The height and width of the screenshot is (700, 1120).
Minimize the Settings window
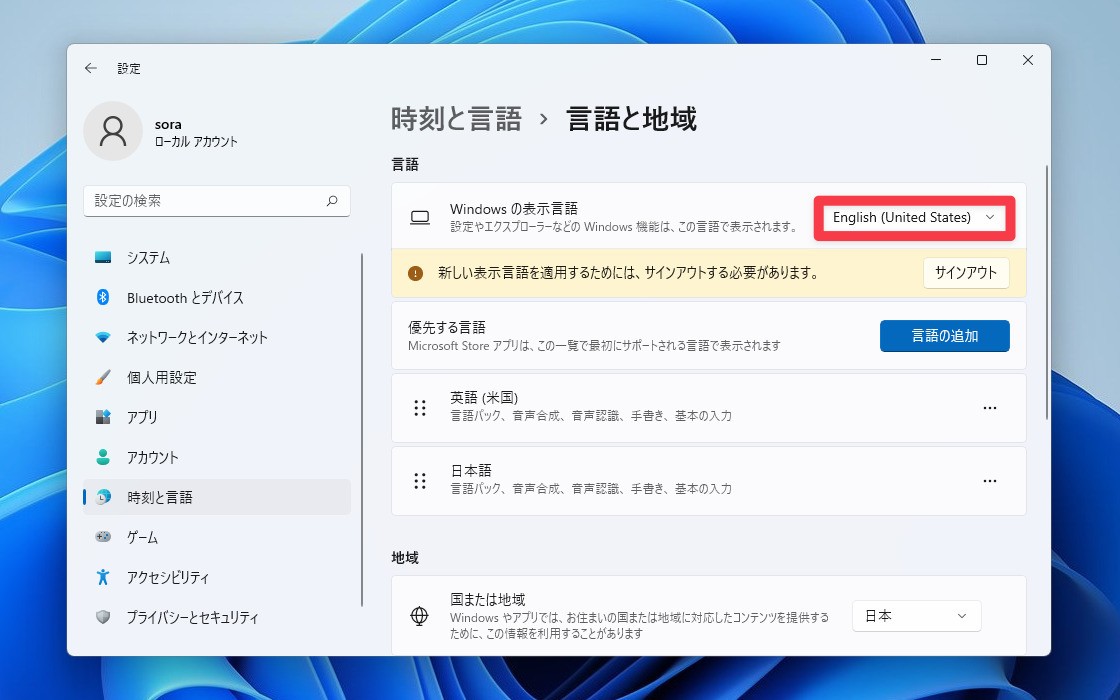coord(936,60)
